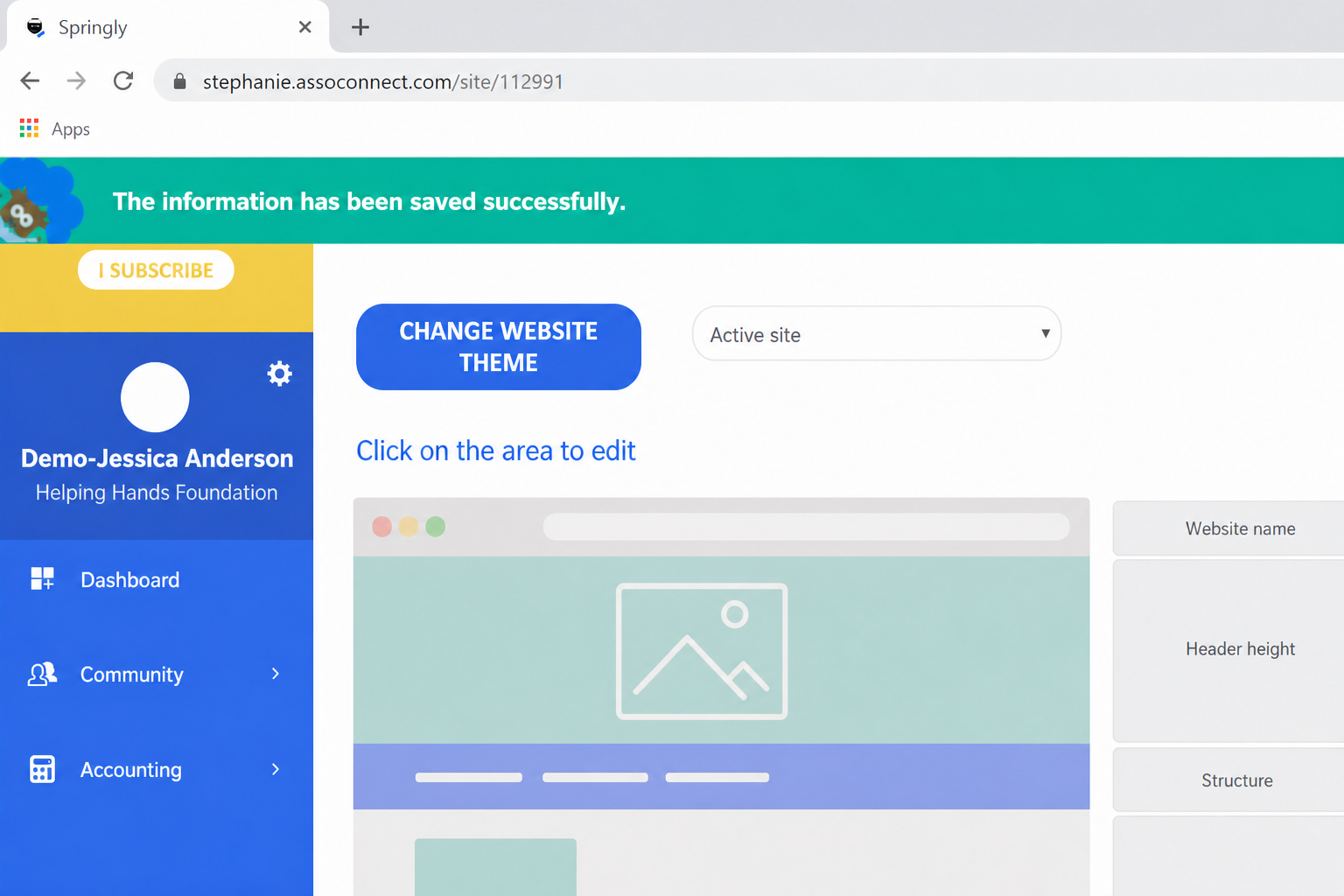Click the purple navigation bar preview
The width and height of the screenshot is (1344, 896).
(x=722, y=776)
